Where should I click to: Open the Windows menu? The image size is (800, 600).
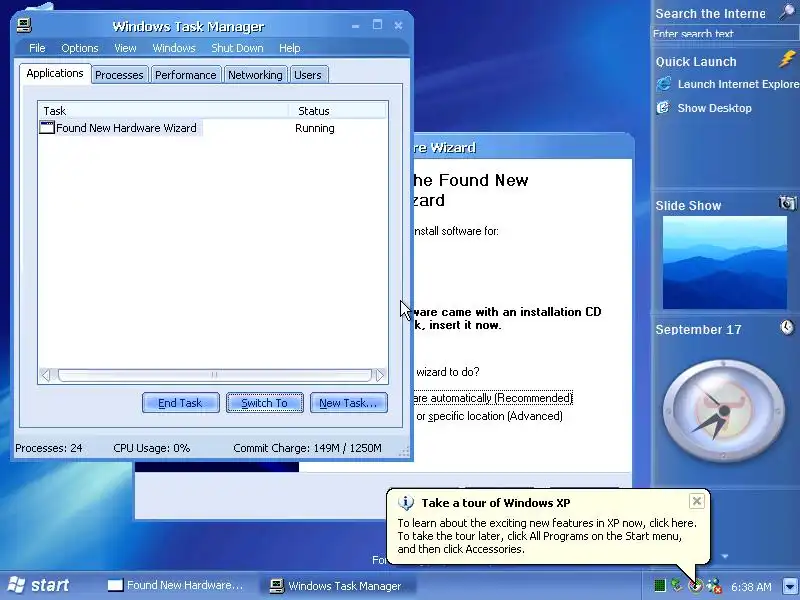tap(174, 48)
